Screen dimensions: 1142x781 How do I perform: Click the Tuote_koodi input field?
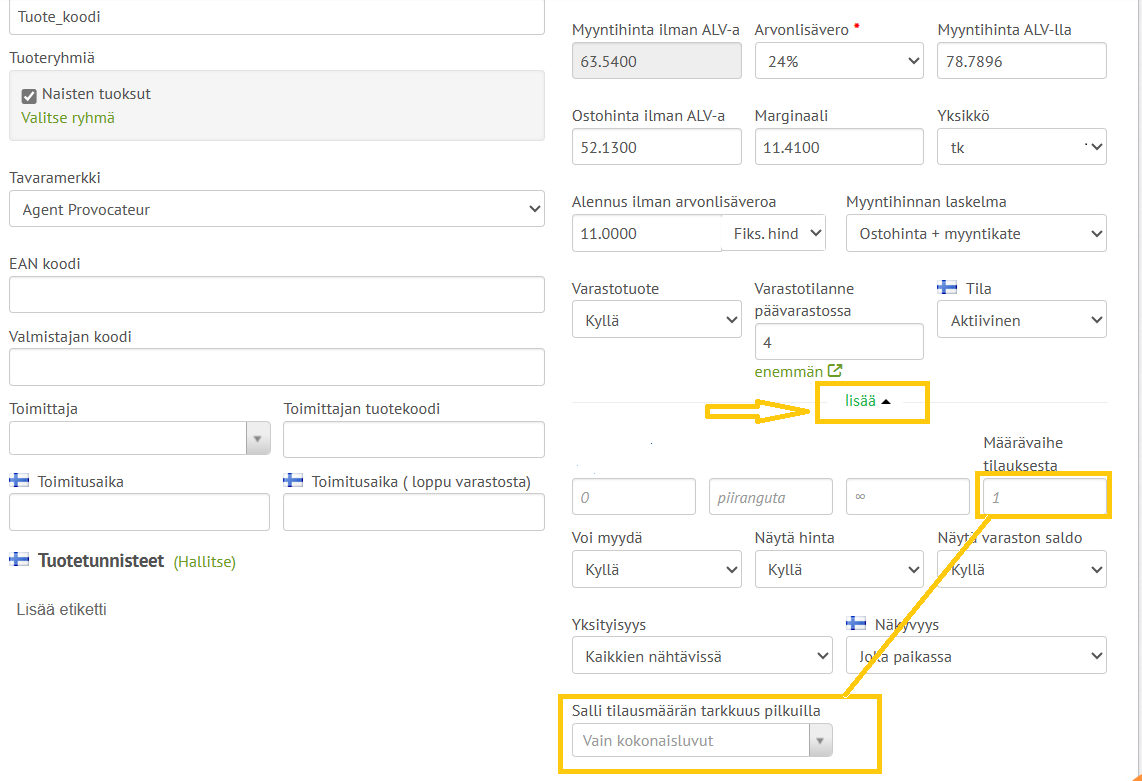pyautogui.click(x=277, y=17)
